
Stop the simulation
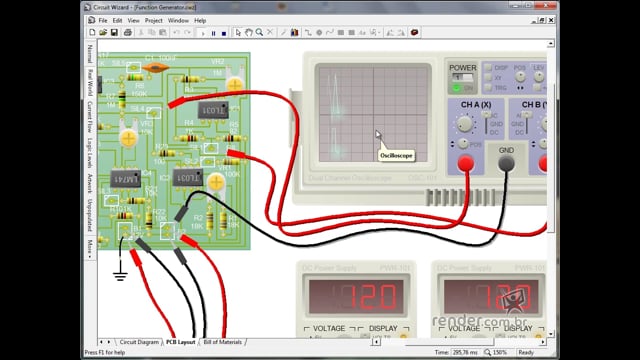[x=224, y=33]
